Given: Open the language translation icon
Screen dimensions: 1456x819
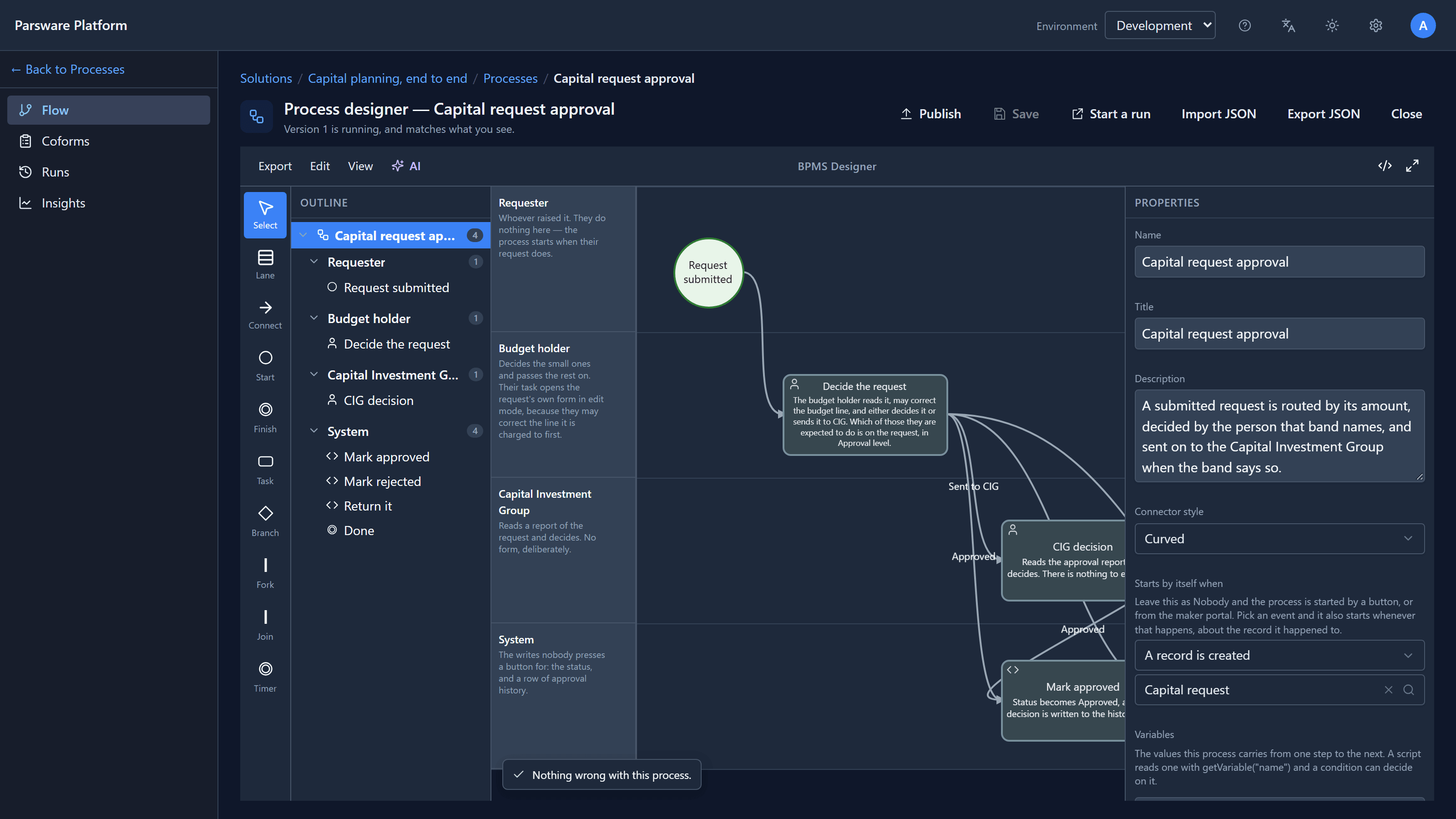Looking at the screenshot, I should point(1288,25).
